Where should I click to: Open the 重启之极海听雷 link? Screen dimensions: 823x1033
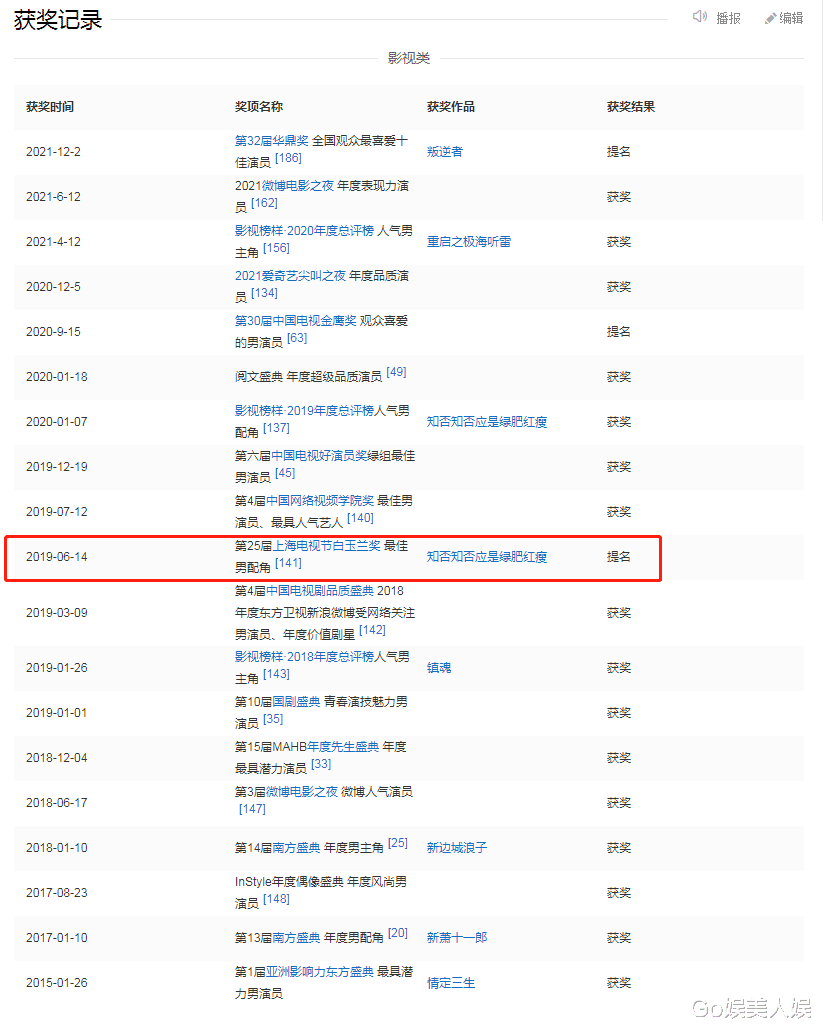click(x=468, y=242)
